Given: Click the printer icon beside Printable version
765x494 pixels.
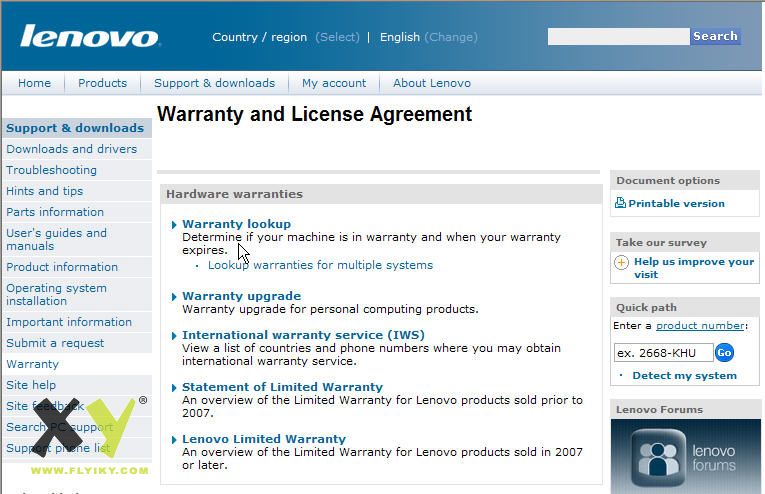Looking at the screenshot, I should (x=620, y=203).
